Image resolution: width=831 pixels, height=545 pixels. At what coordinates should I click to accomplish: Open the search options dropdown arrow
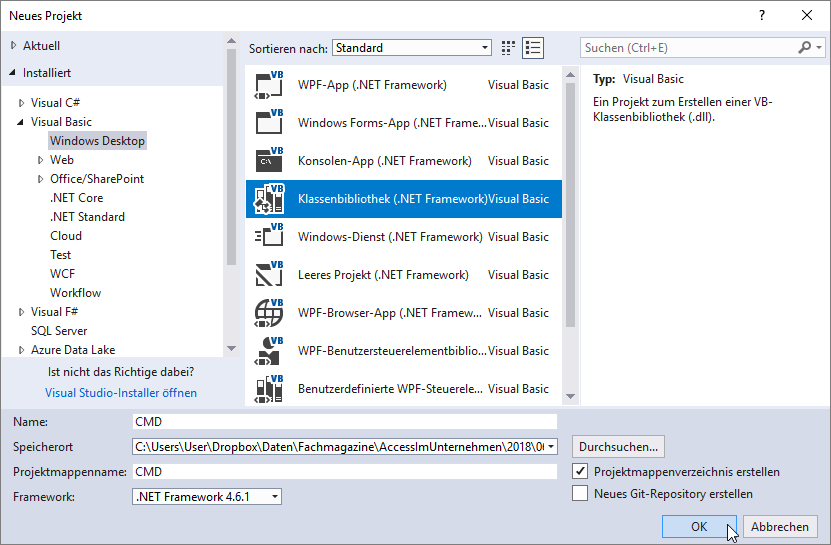coord(819,48)
